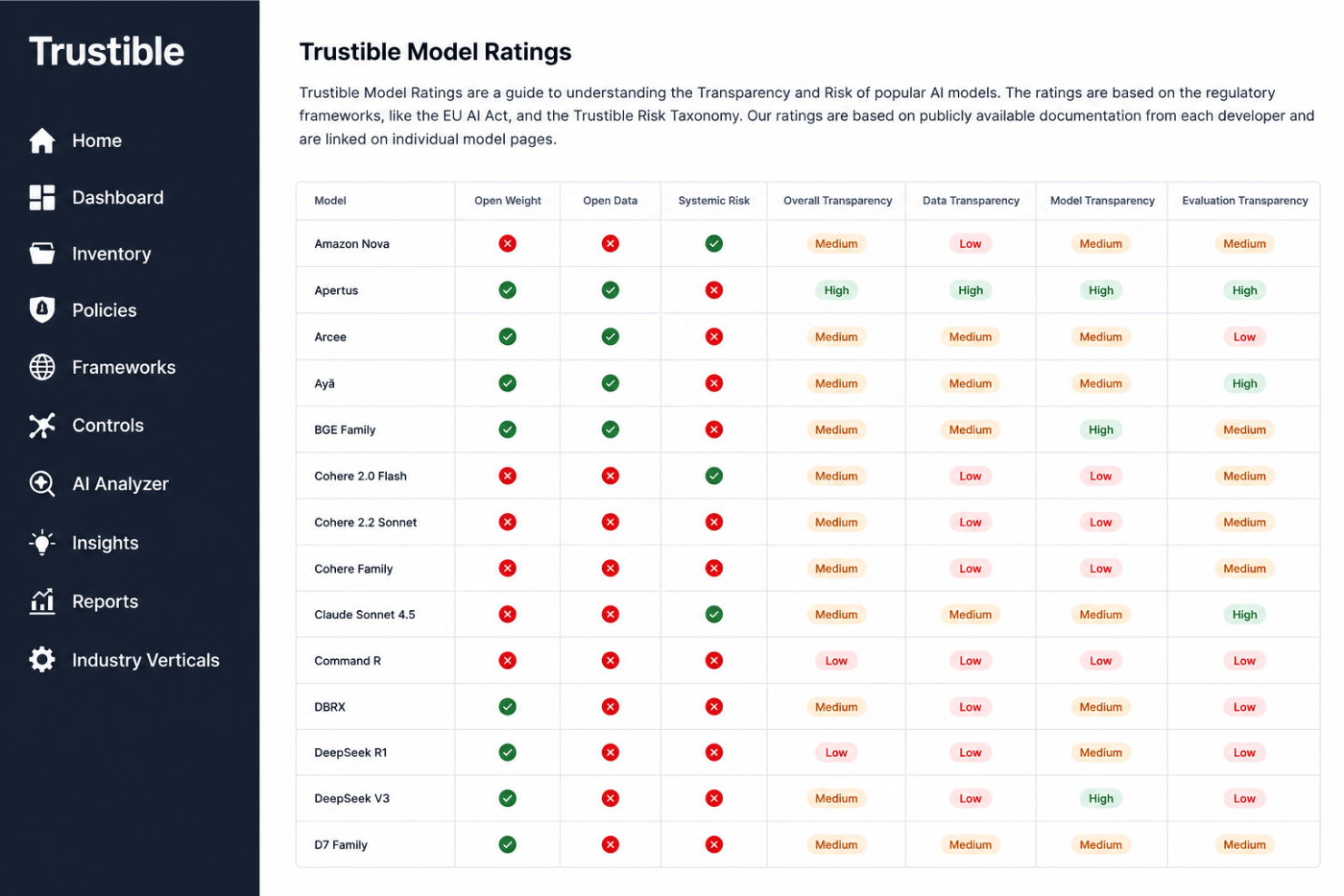Click DeepSeek V3 Model Transparency High badge
Image resolution: width=1344 pixels, height=896 pixels.
1101,799
